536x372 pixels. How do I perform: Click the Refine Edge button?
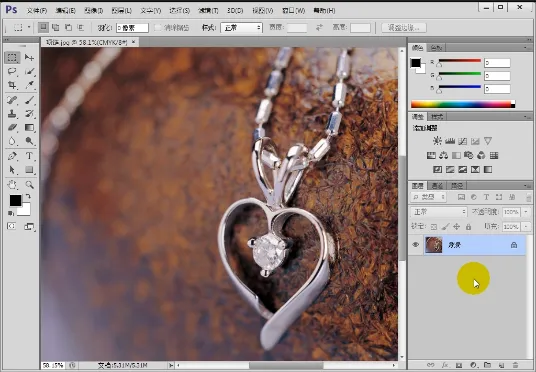404,28
